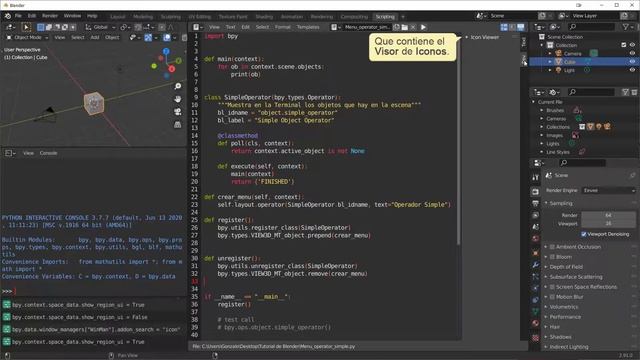
Task: Switch to the Layout workspace tab
Action: pos(118,17)
